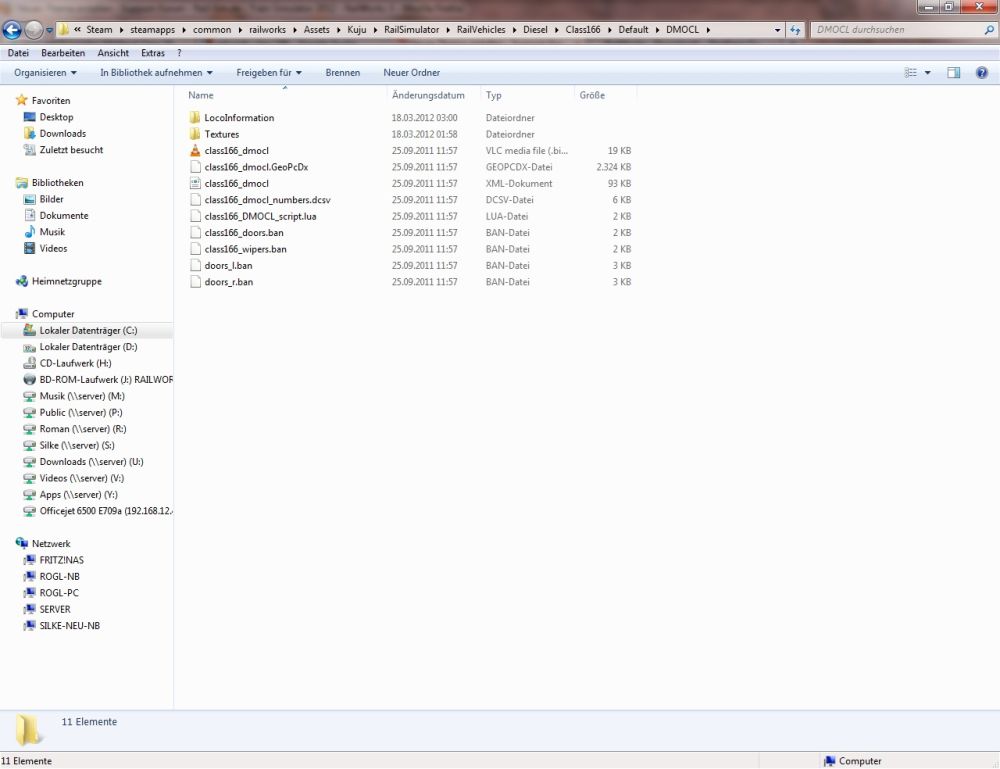This screenshot has width=1000, height=769.
Task: Click the blue help question mark icon
Action: 982,73
